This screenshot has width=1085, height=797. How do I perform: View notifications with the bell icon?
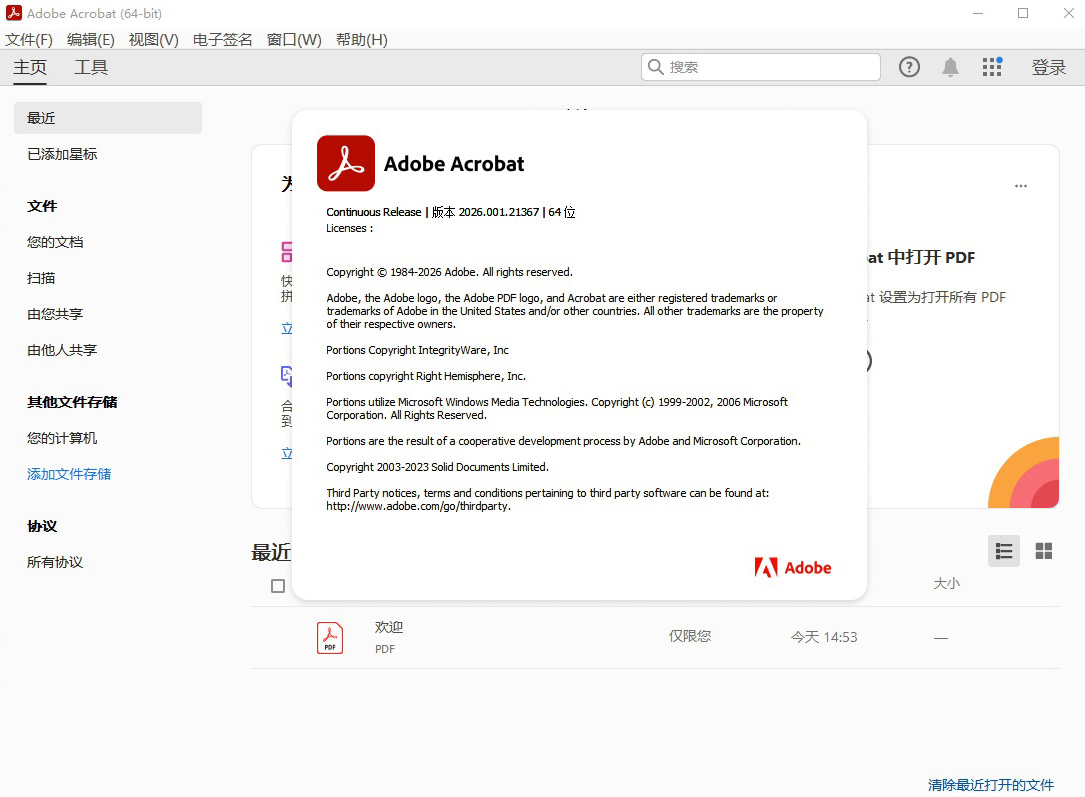point(950,66)
